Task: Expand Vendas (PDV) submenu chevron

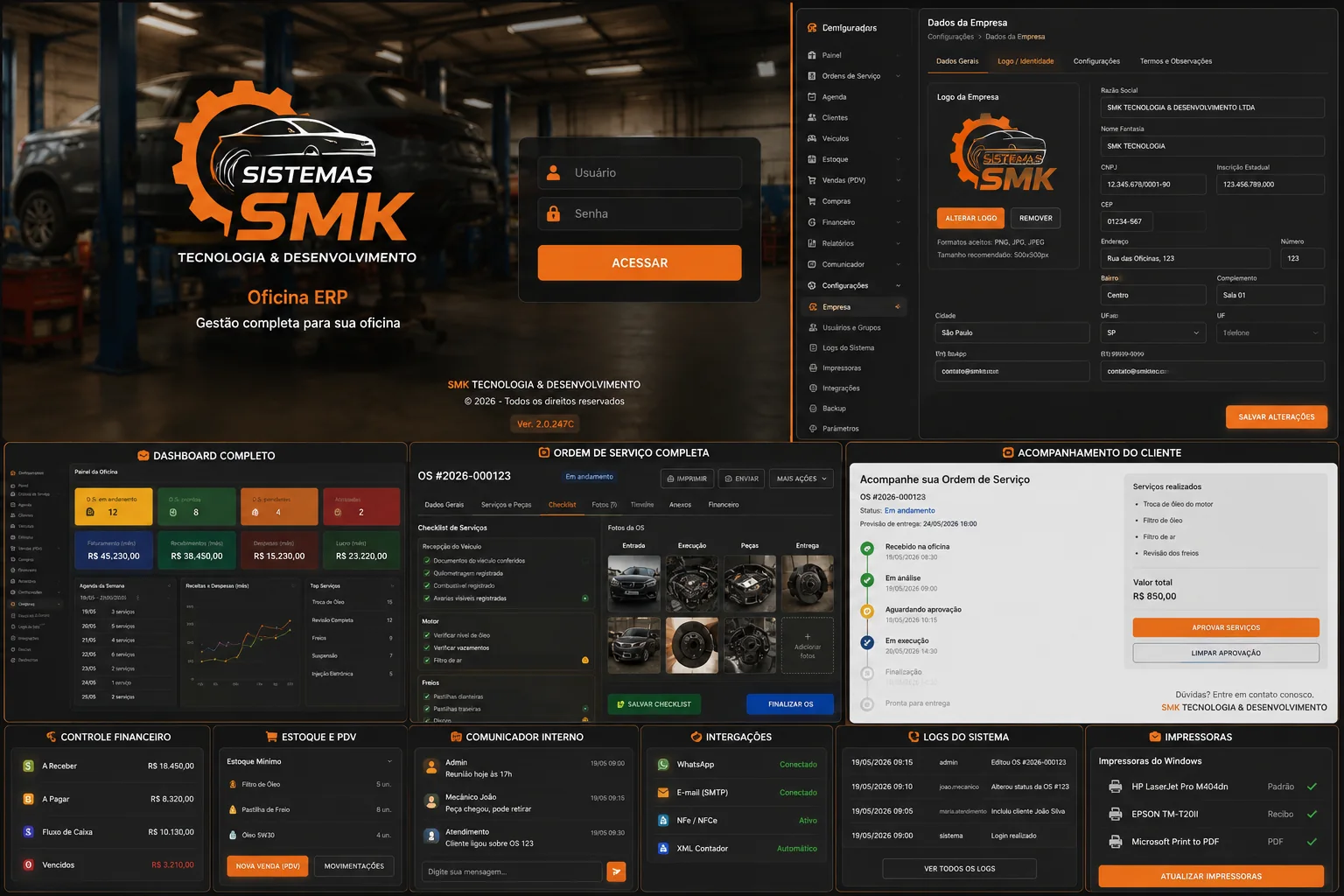Action: [x=899, y=180]
